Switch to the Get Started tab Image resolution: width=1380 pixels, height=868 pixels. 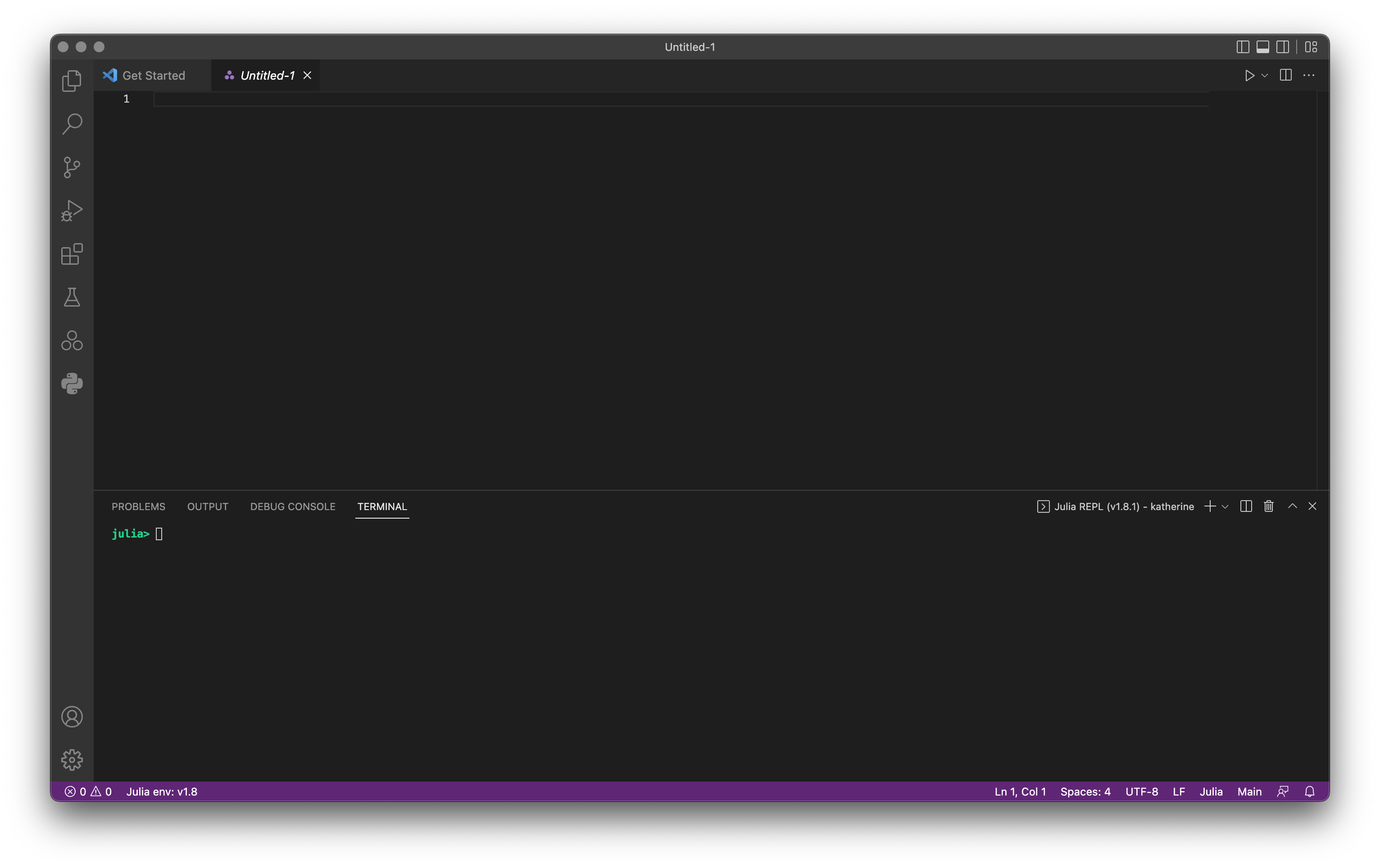pos(152,76)
